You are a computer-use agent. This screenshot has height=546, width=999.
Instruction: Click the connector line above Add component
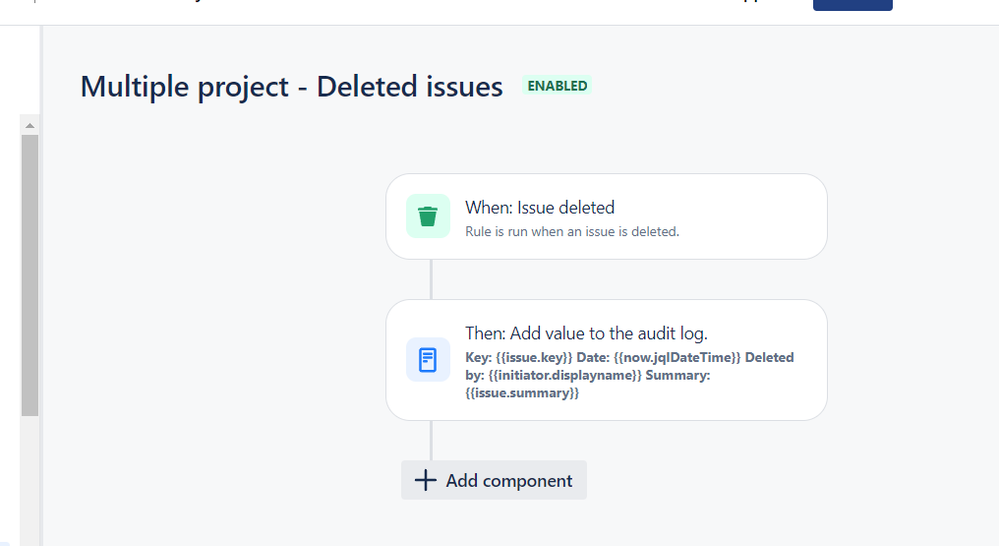[x=431, y=440]
